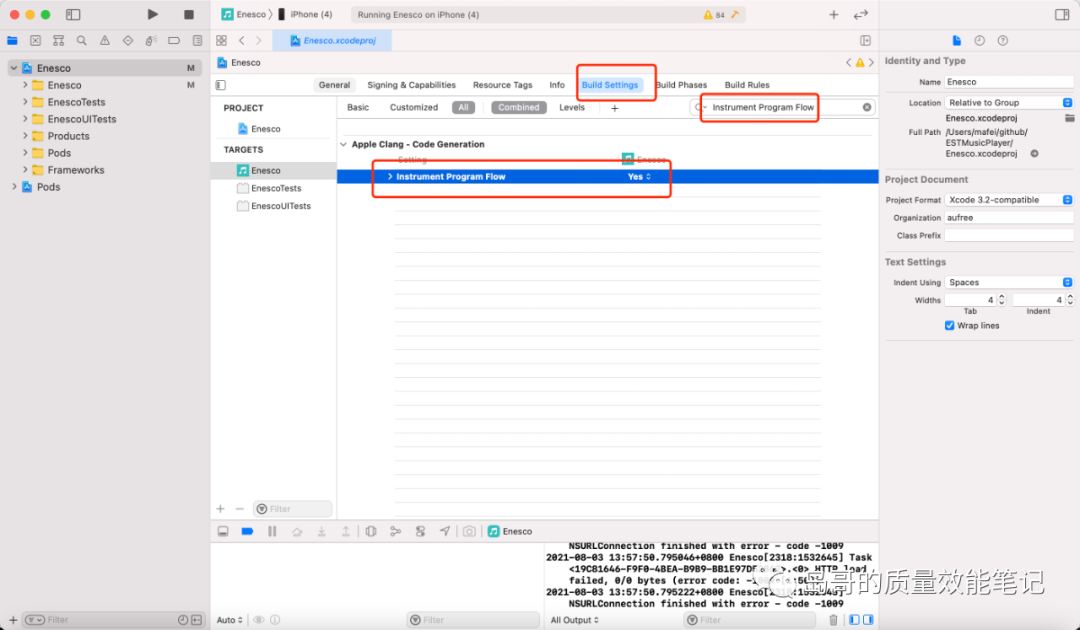Viewport: 1080px width, 630px height.
Task: Click the 84 warnings indicator
Action: tap(714, 14)
